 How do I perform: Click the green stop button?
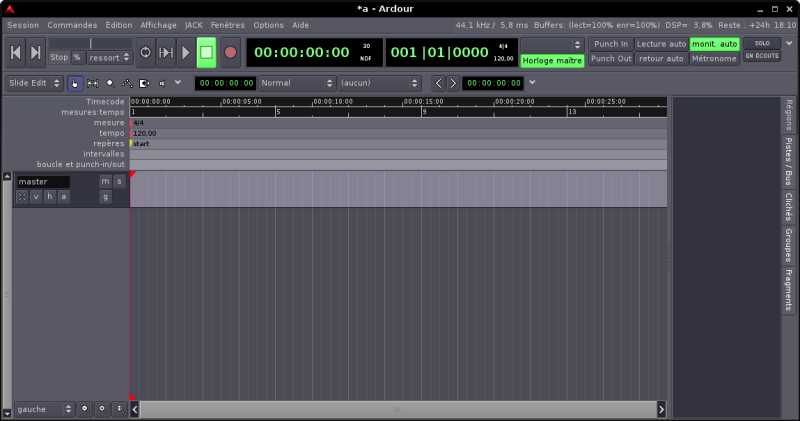point(206,53)
